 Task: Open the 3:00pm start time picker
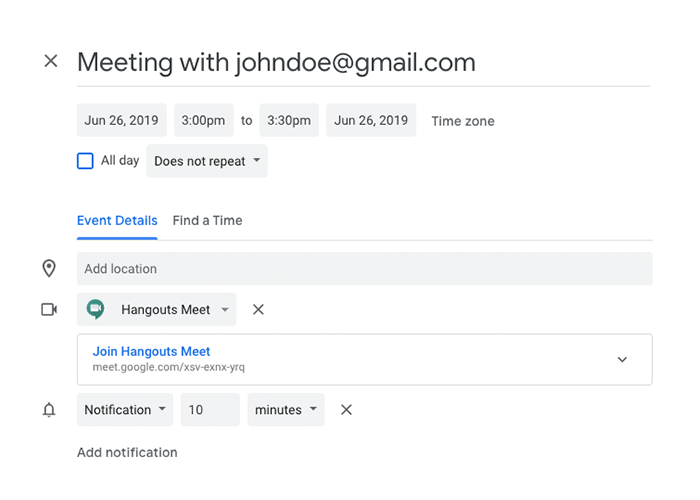coord(203,121)
